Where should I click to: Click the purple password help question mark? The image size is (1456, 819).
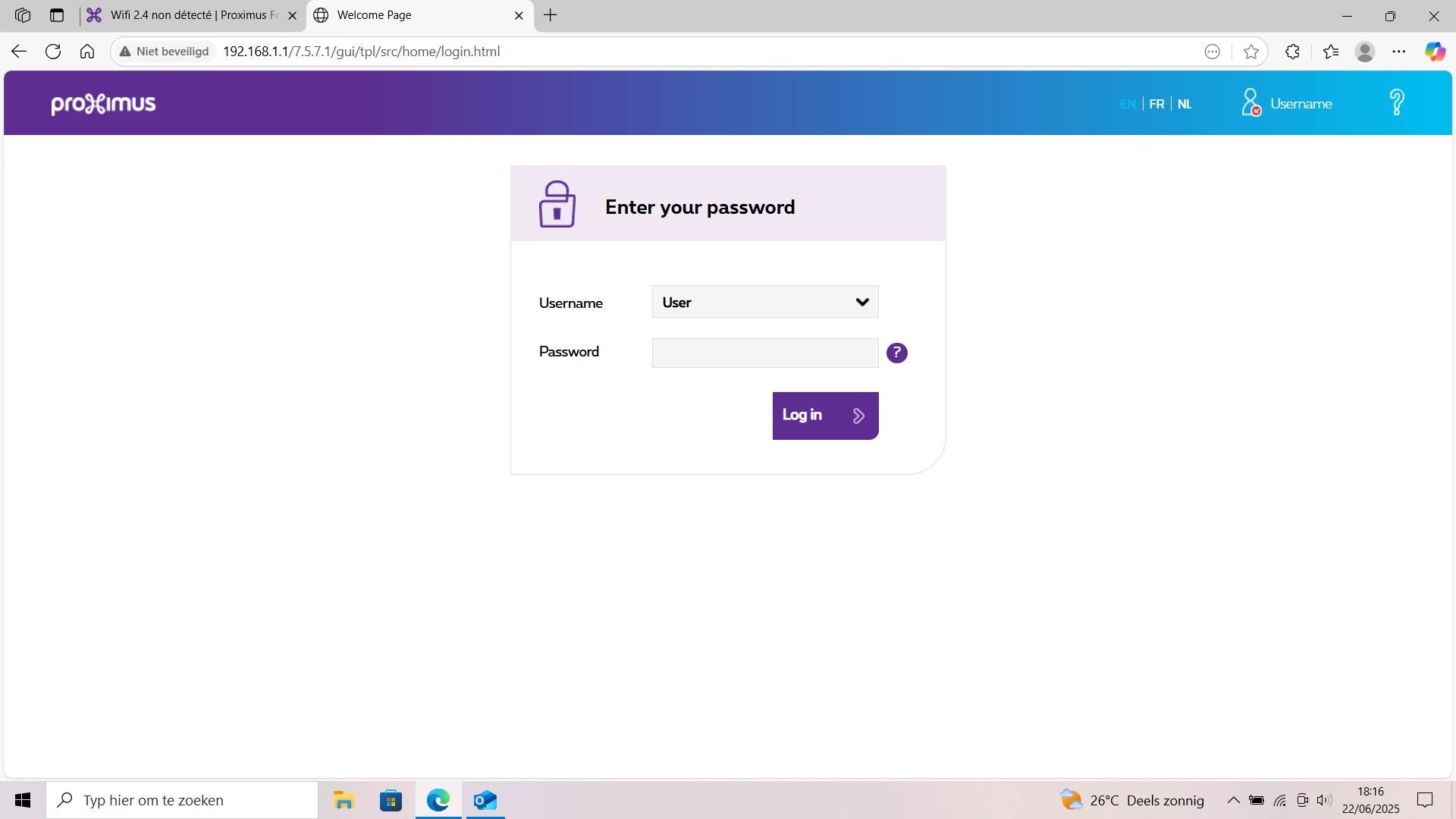[x=896, y=353]
